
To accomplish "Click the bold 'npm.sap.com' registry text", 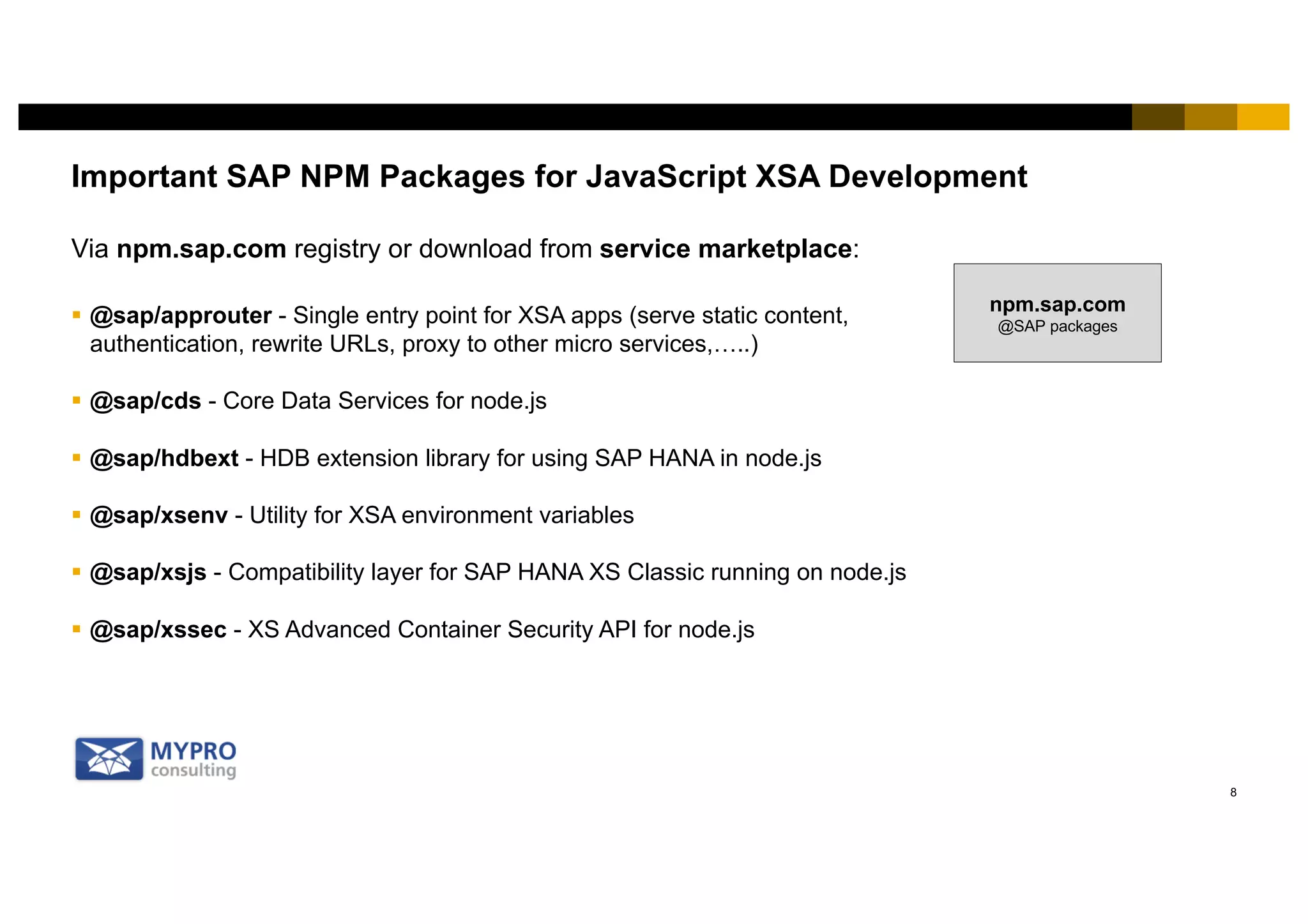I will [x=201, y=249].
